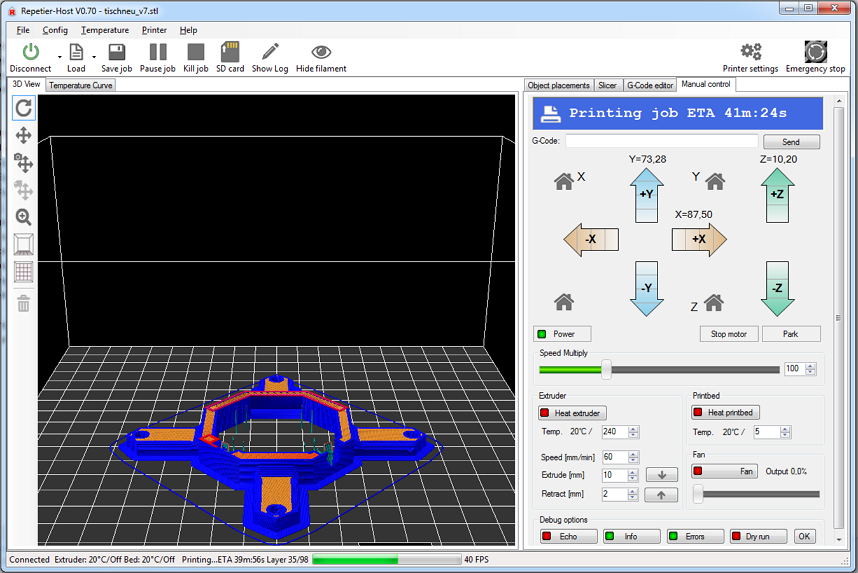The width and height of the screenshot is (858, 573).
Task: Pause the print job
Action: pyautogui.click(x=157, y=52)
